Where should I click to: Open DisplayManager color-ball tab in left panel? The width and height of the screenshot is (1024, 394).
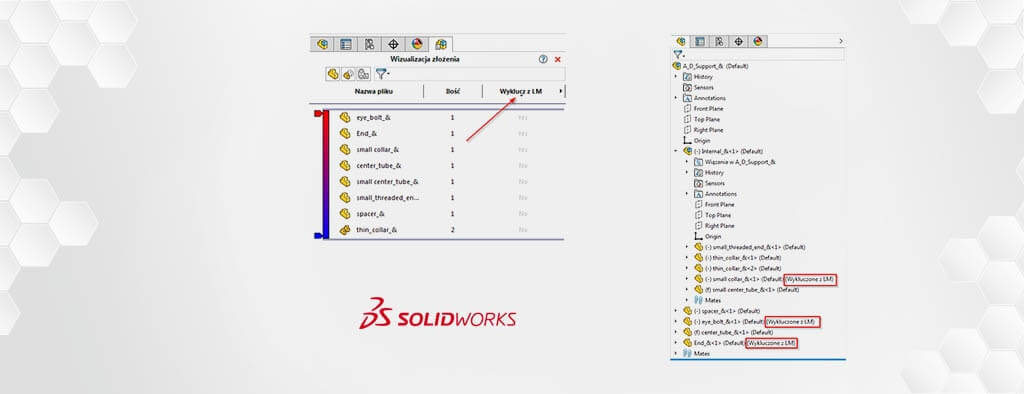click(417, 44)
